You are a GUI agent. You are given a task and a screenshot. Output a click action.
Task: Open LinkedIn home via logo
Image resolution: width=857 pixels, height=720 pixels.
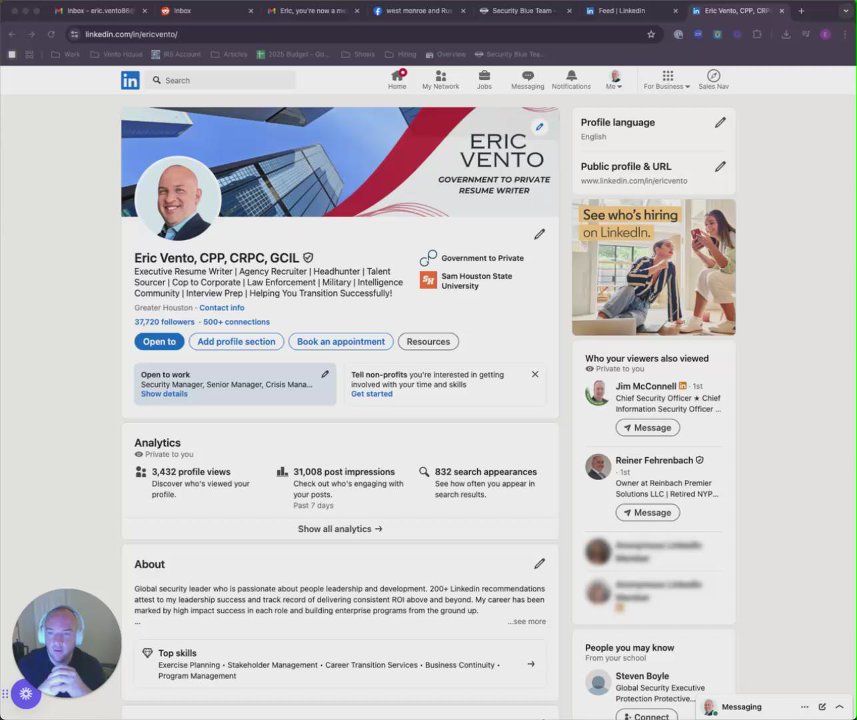[x=130, y=80]
